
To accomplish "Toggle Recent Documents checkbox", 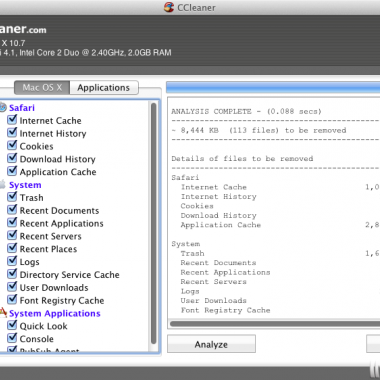I will (12, 210).
